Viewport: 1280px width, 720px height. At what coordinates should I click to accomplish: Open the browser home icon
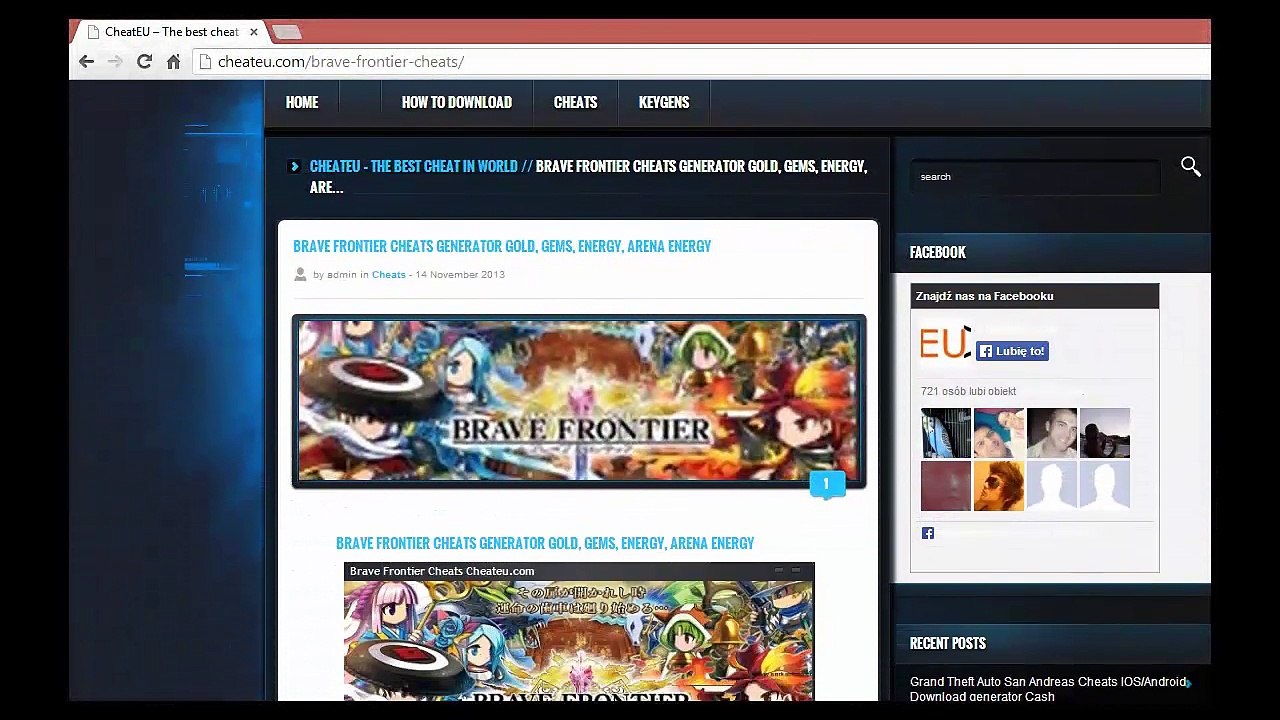coord(173,62)
